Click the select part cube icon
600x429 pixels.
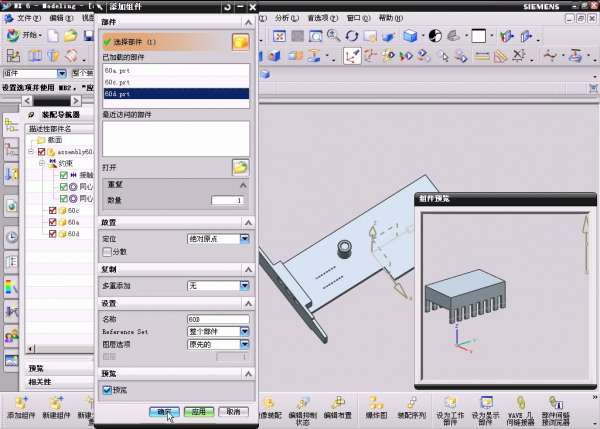point(240,42)
